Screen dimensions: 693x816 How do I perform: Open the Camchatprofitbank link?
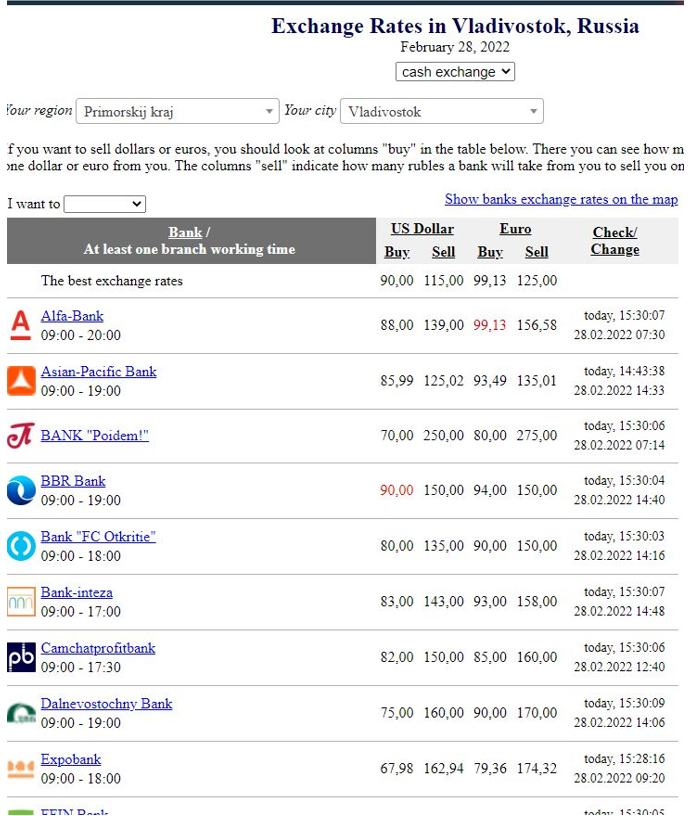[98, 648]
